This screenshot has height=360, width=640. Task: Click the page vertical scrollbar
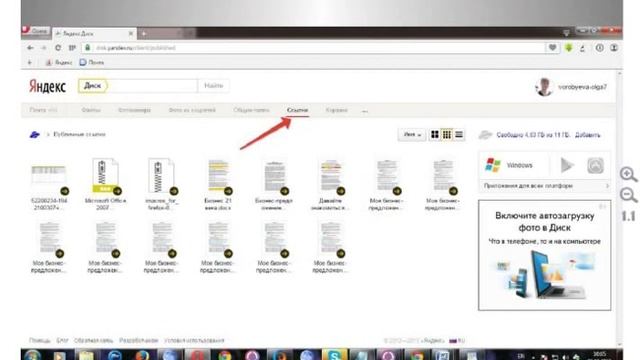620,208
